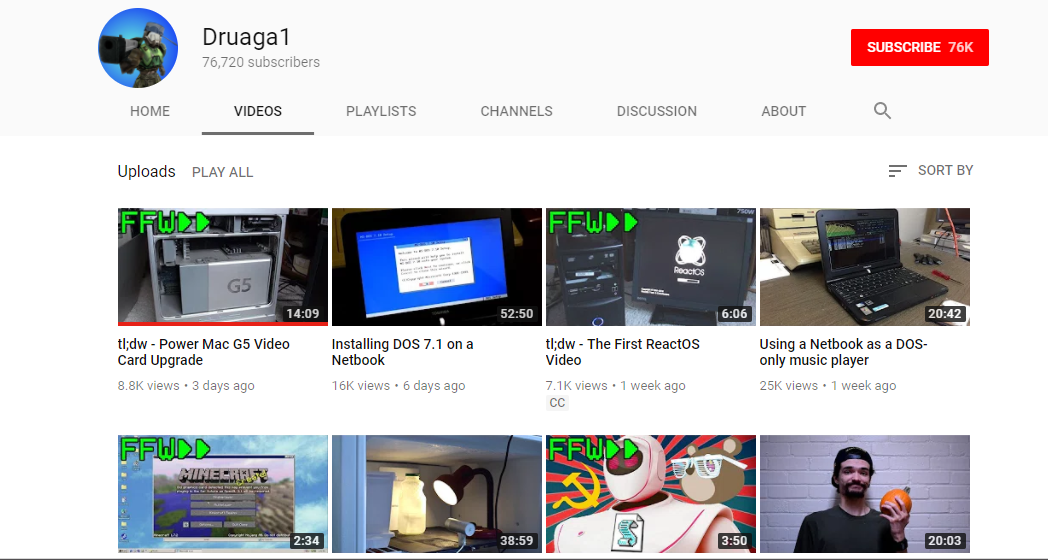Play the ReactOS monitor thumbnail
Screen dimensions: 1048x560
point(650,267)
